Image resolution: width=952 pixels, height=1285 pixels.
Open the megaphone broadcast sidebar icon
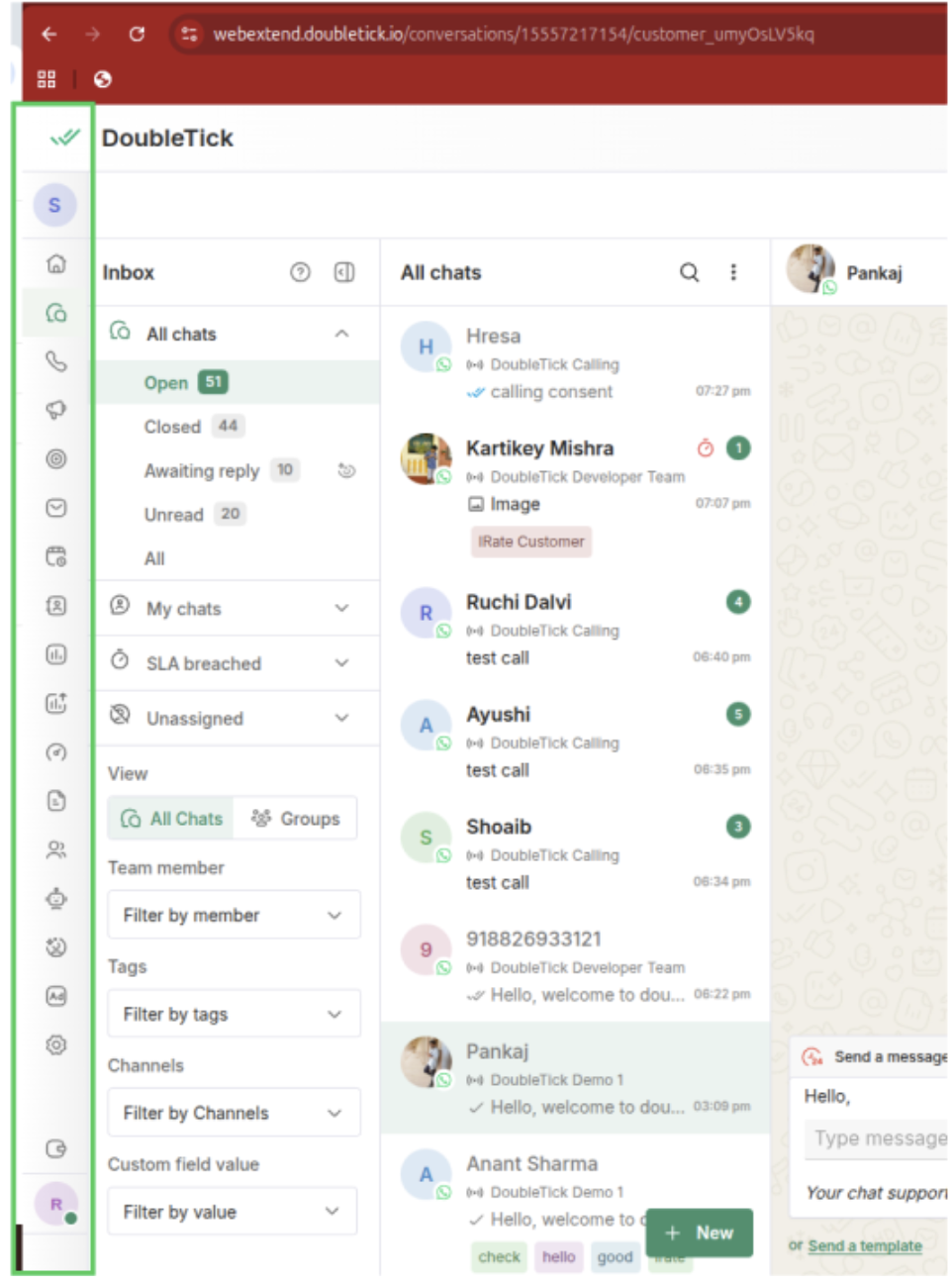(x=56, y=410)
